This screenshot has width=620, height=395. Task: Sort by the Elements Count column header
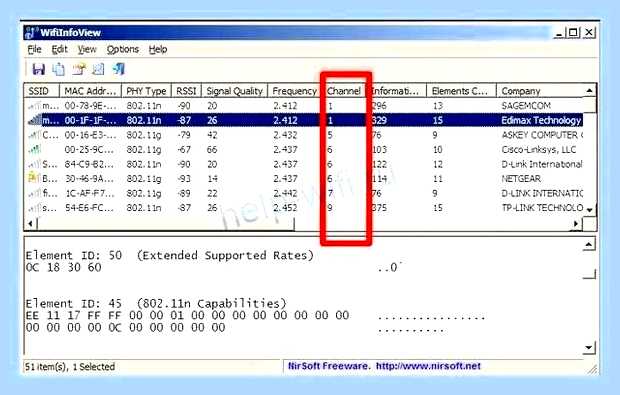461,91
